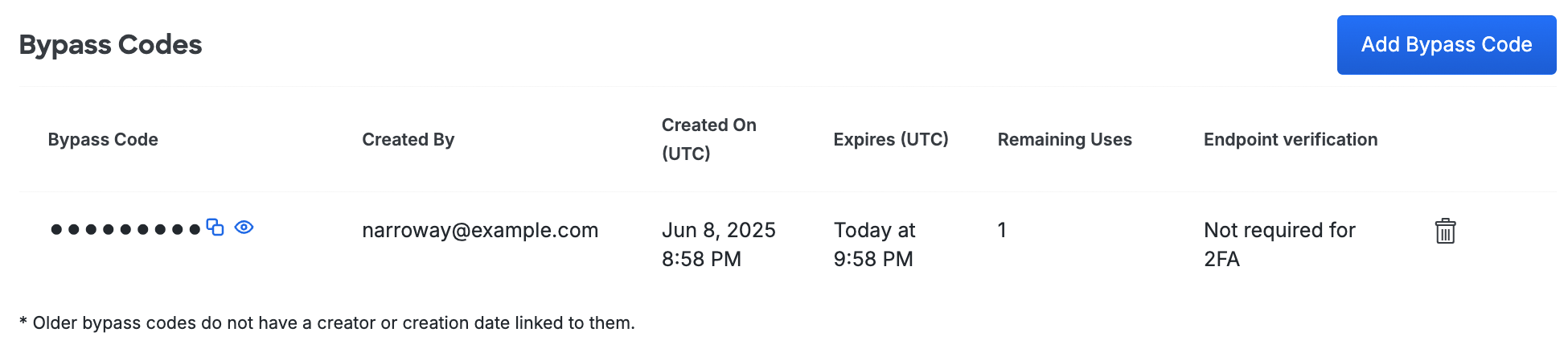Copy the masked bypass code
This screenshot has width=1568, height=353.
[215, 228]
